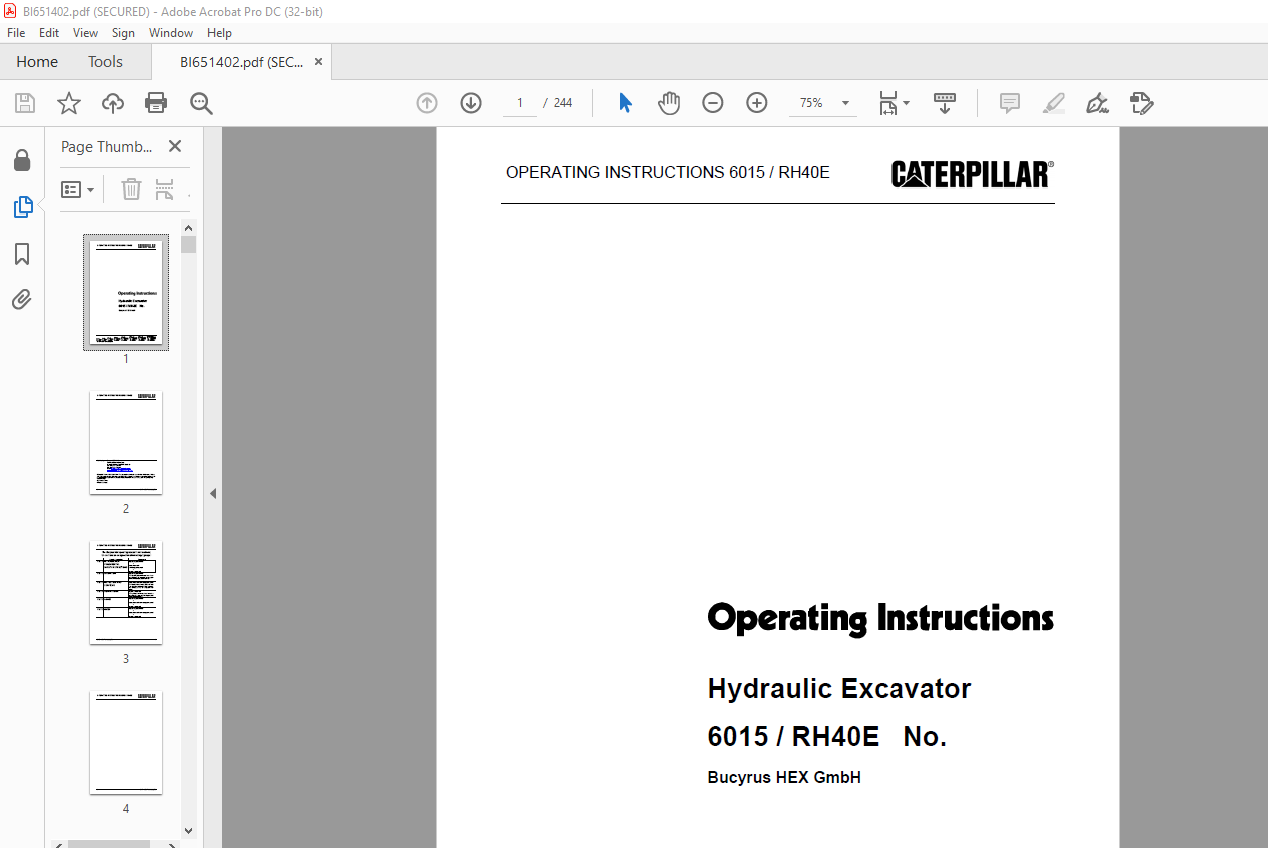Screen dimensions: 1268x848
Task: Click the upload to cloud icon
Action: (113, 103)
